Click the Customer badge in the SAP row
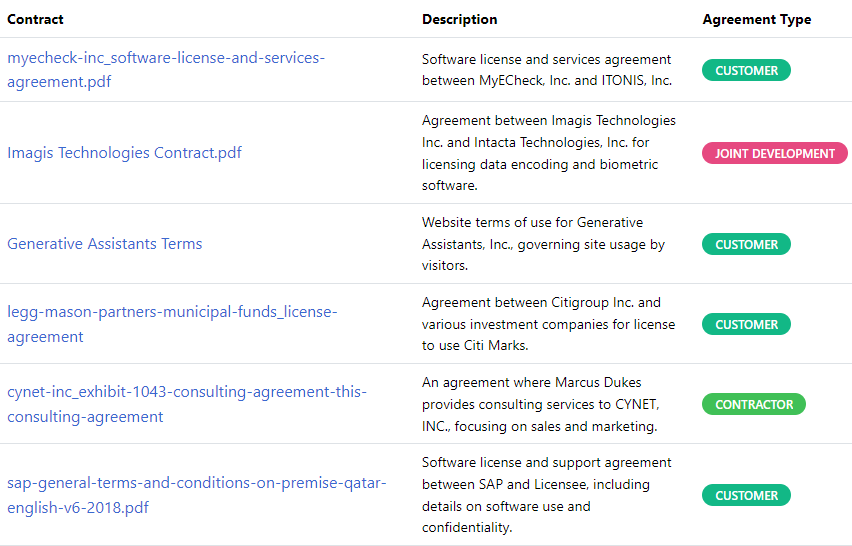 pos(746,495)
